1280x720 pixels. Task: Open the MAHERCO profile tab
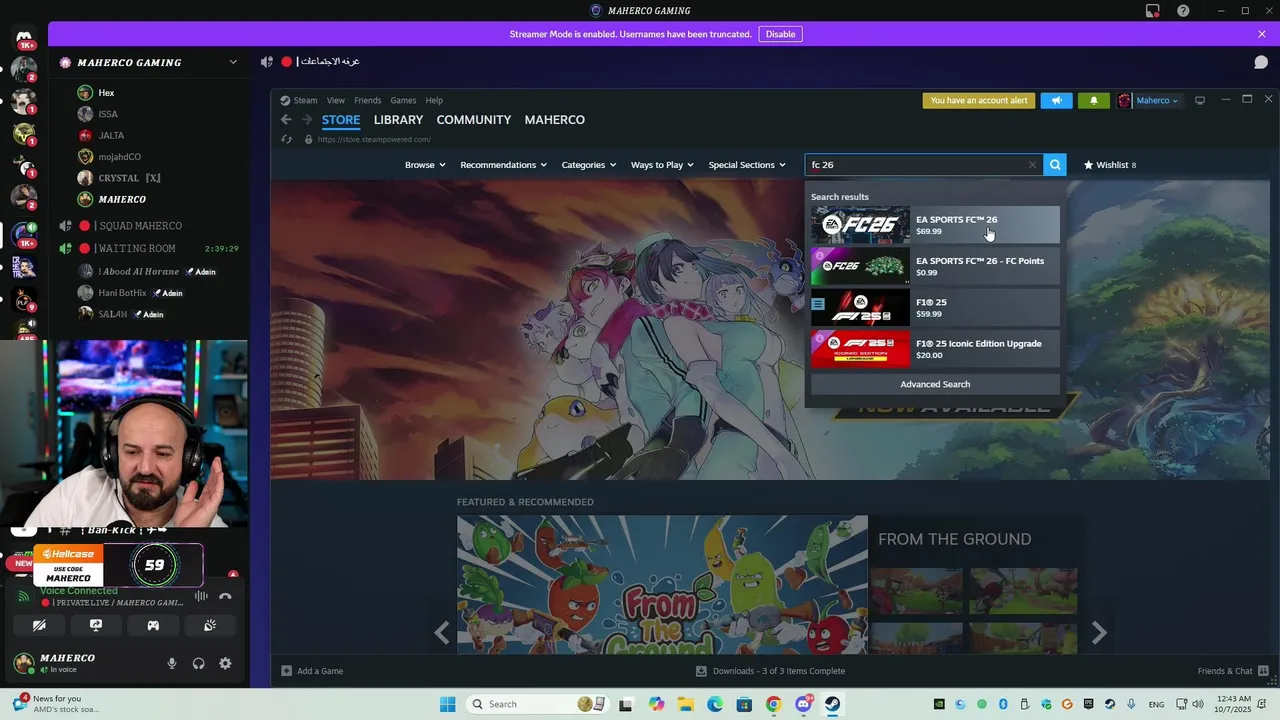[x=555, y=120]
